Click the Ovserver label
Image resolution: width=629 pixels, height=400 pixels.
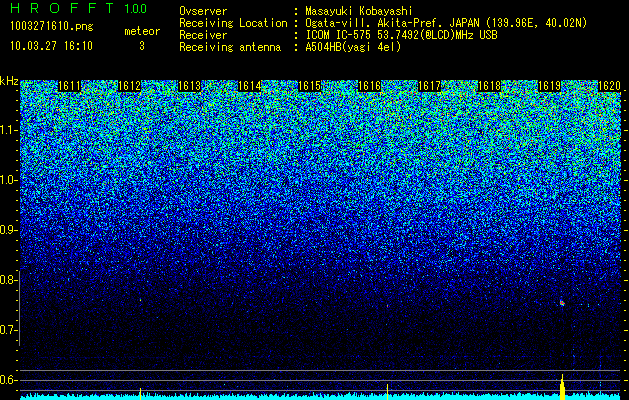(203, 11)
